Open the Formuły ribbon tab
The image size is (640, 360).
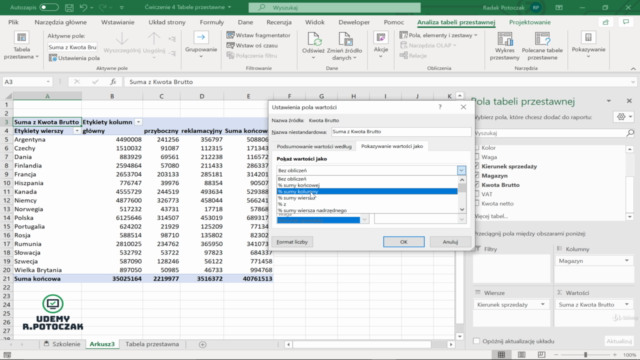[211, 22]
